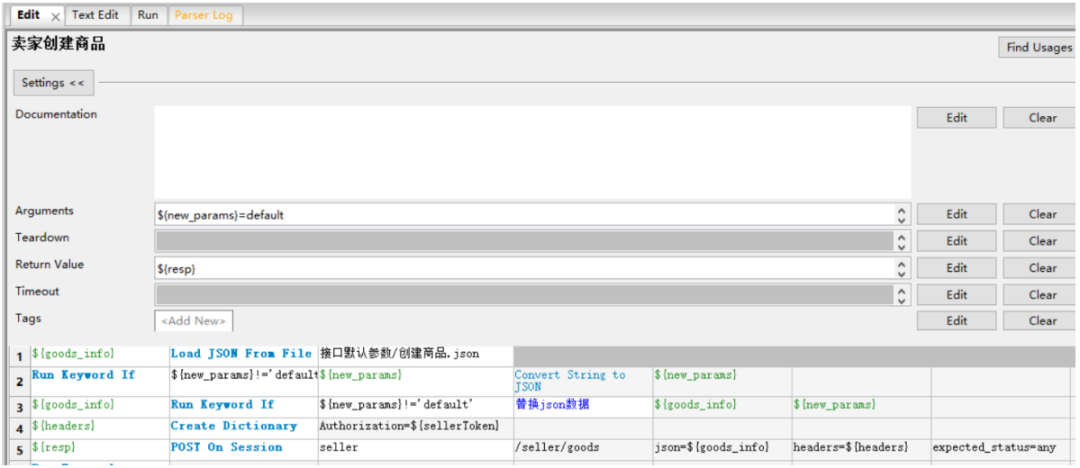This screenshot has width=1080, height=468.
Task: Click Teardown field spinner arrows
Action: (x=902, y=241)
